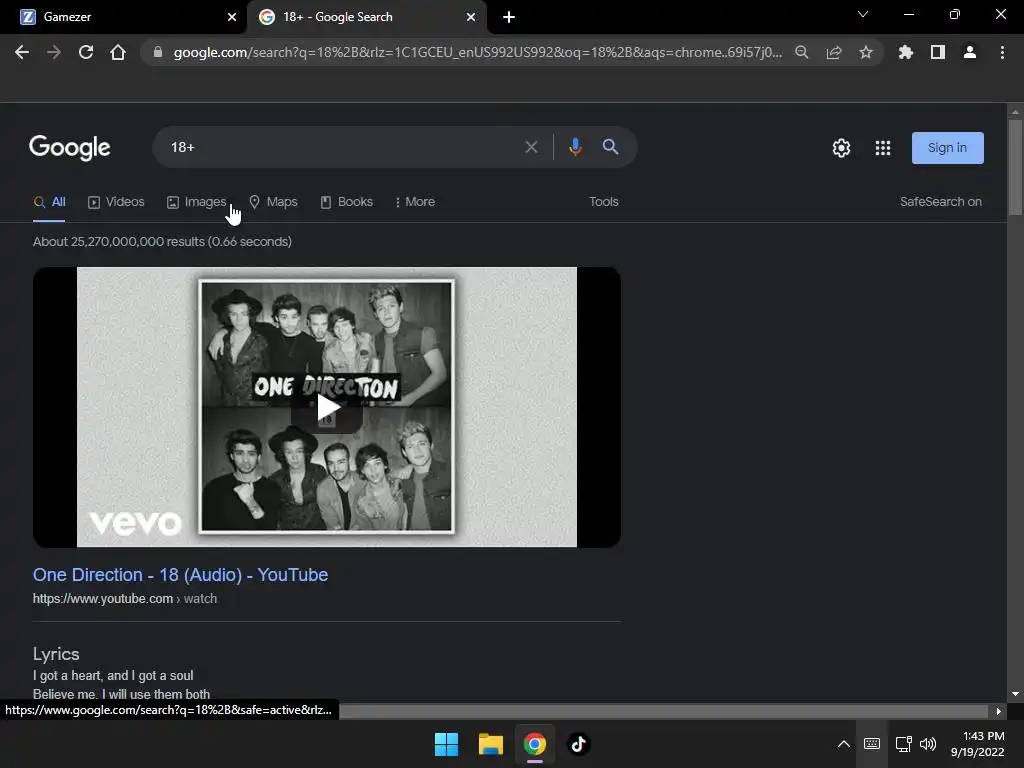This screenshot has height=768, width=1024.
Task: Toggle the browser side panel
Action: coord(938,52)
